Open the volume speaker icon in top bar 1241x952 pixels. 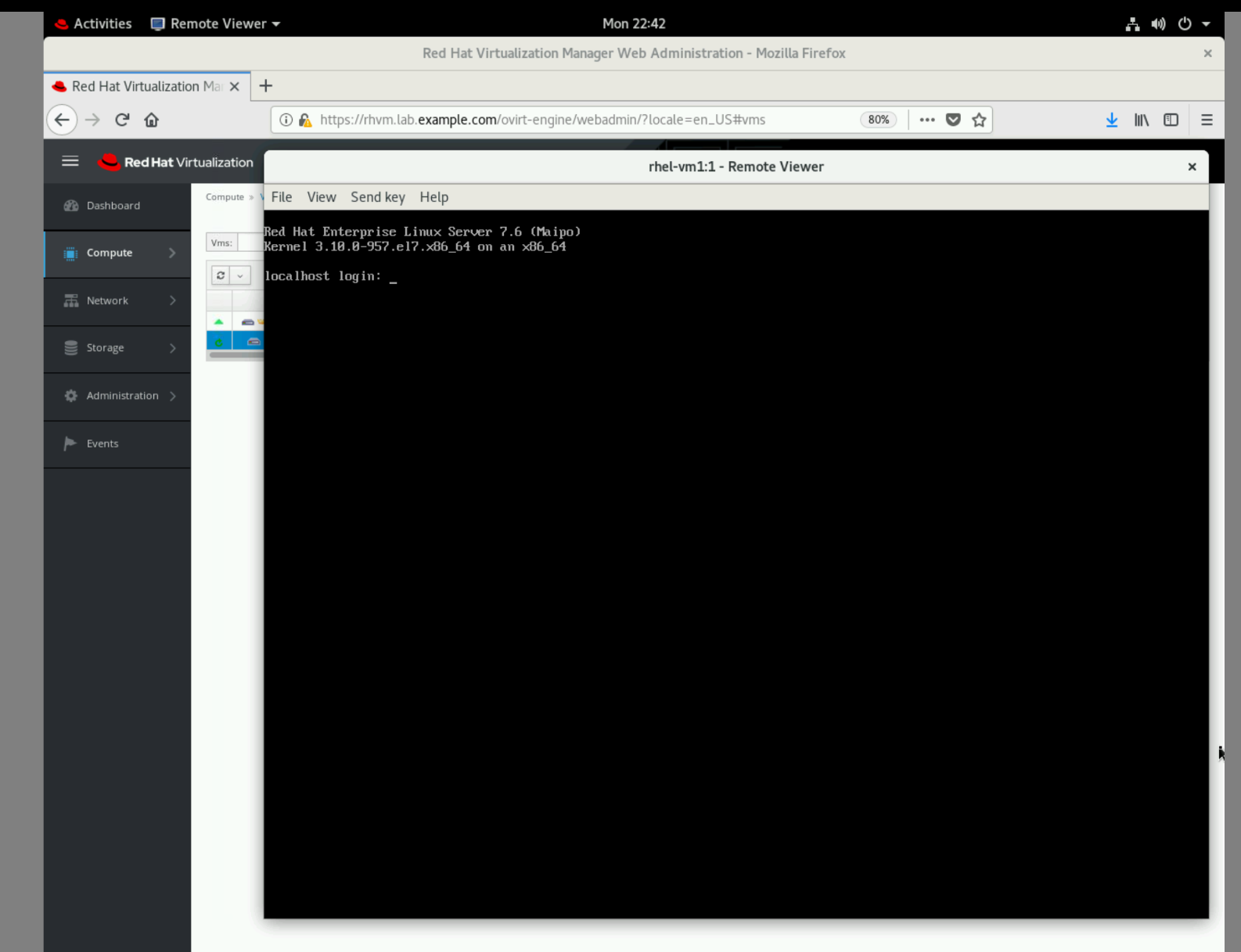point(1158,24)
